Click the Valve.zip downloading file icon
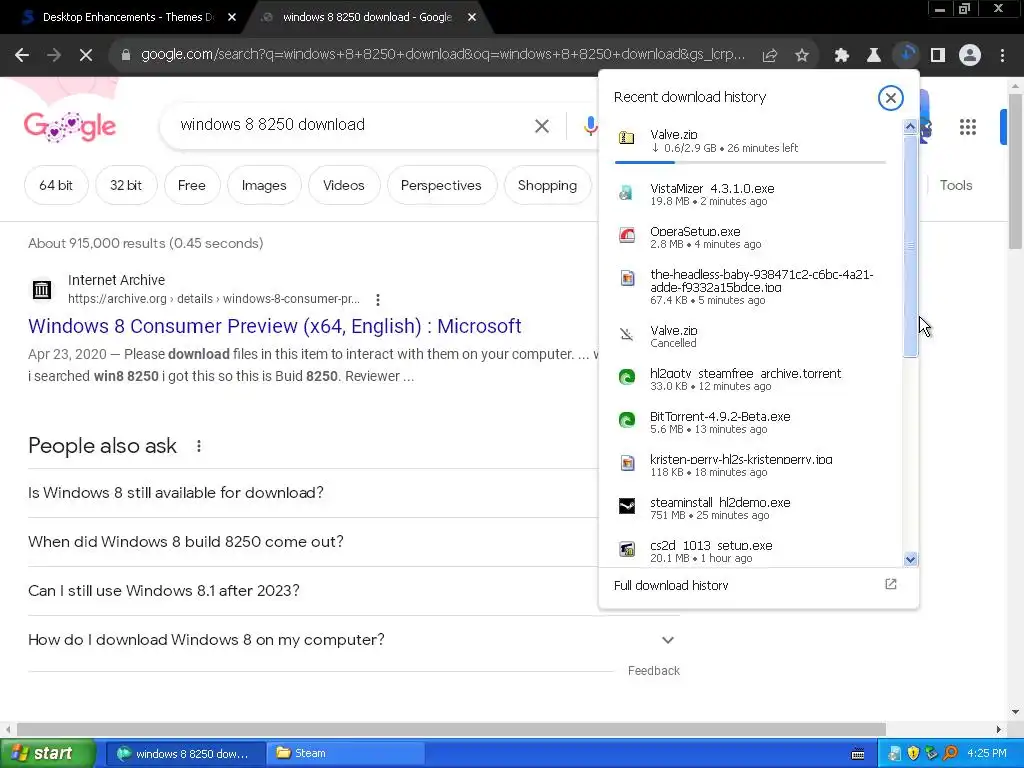1024x768 pixels. [x=626, y=137]
